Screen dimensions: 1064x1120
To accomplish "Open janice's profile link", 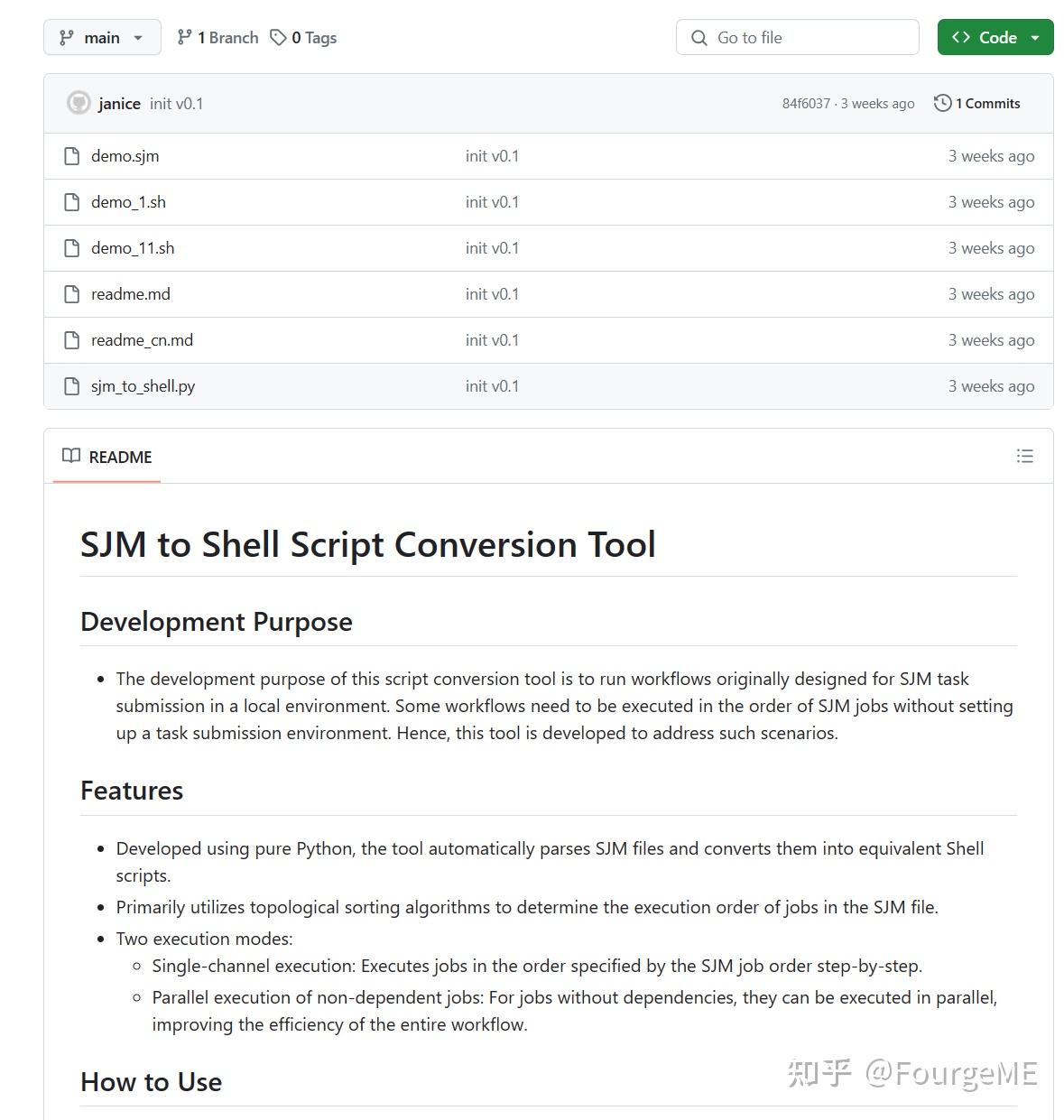I will [119, 104].
